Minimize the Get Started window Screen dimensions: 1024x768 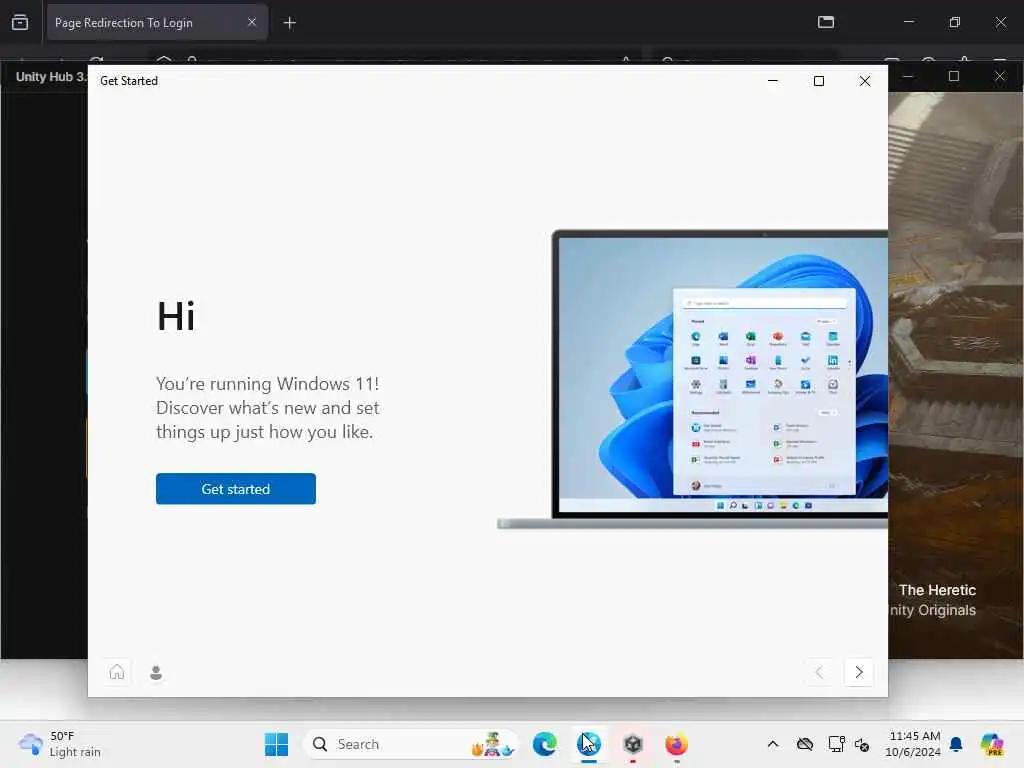pos(773,80)
